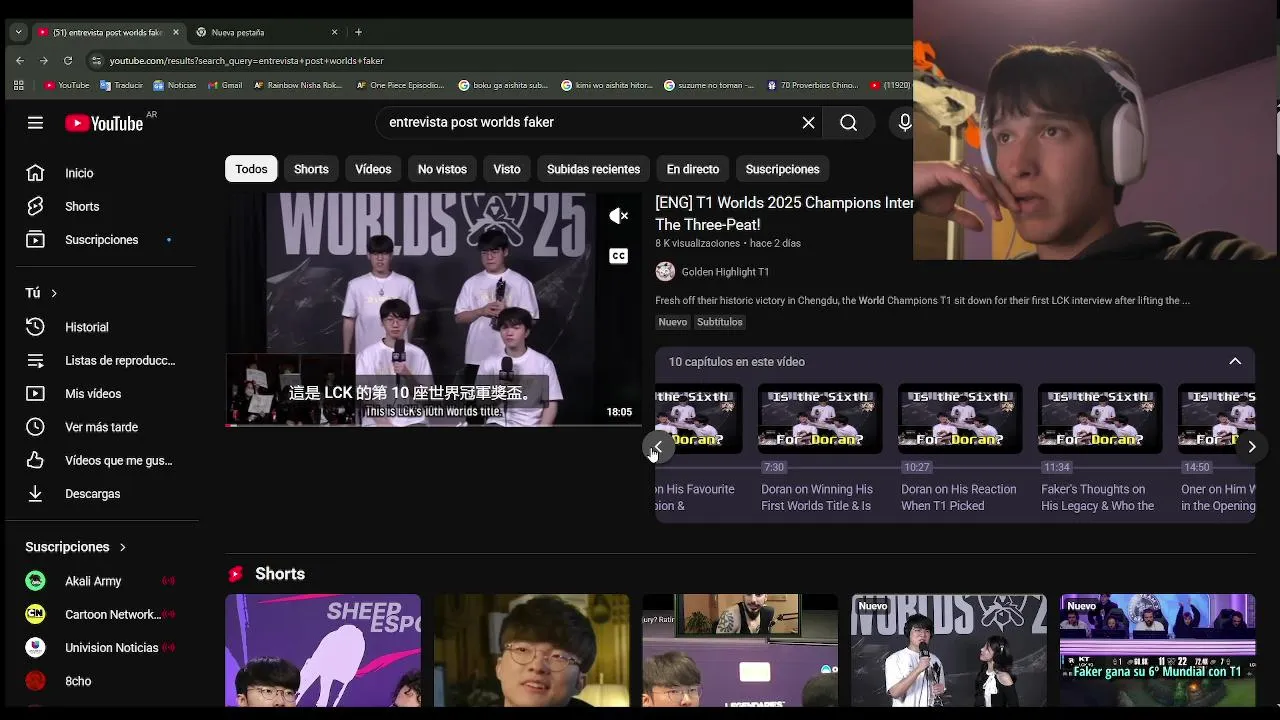Open the Faker gana su 6° Mundial short
This screenshot has height=720, width=1280.
pos(1157,650)
